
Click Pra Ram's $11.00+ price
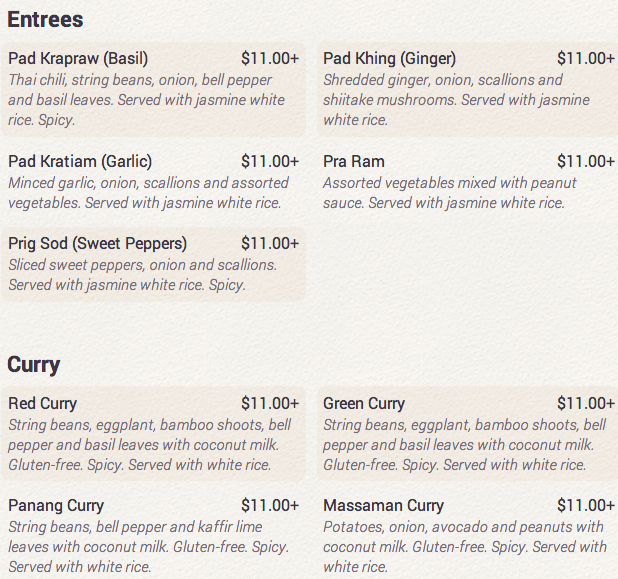pos(586,162)
